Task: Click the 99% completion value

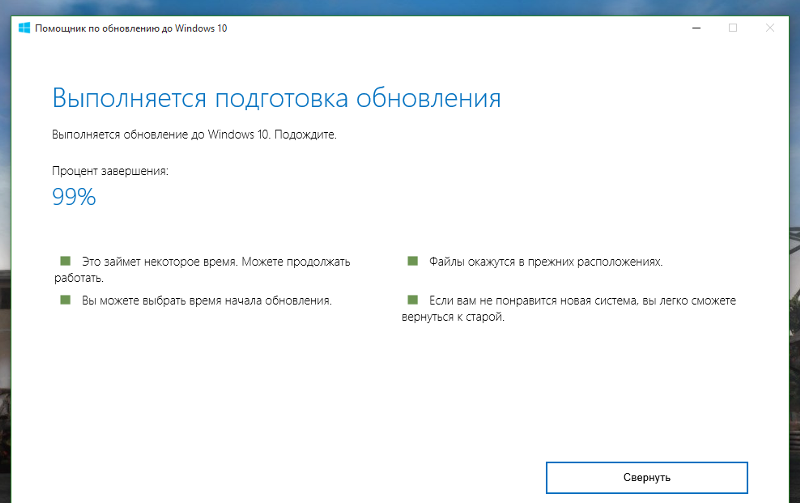Action: coord(74,197)
